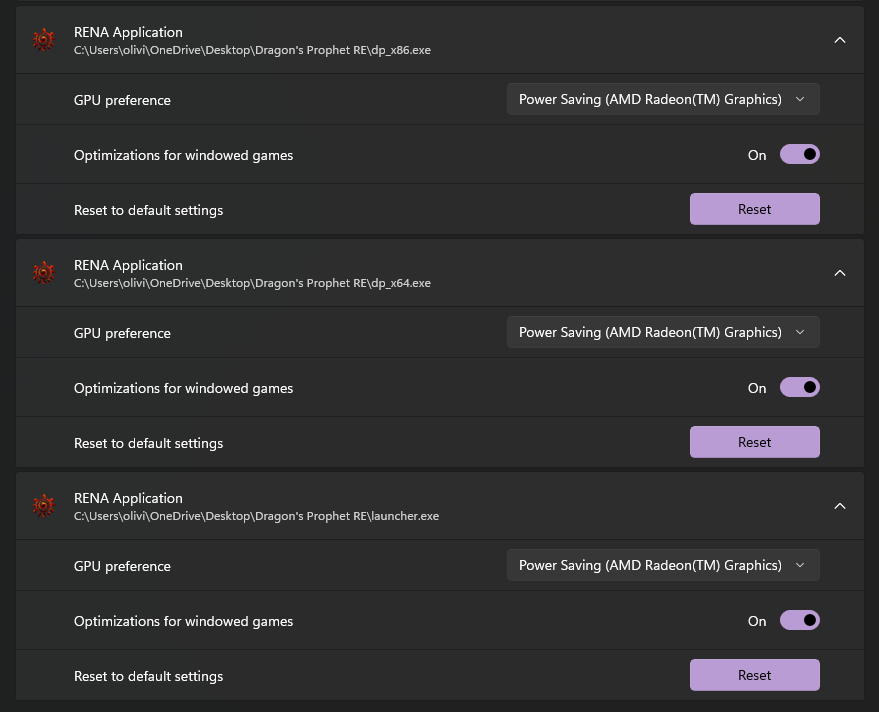879x712 pixels.
Task: Open GPU preference dropdown for dp_x86.exe
Action: click(663, 99)
